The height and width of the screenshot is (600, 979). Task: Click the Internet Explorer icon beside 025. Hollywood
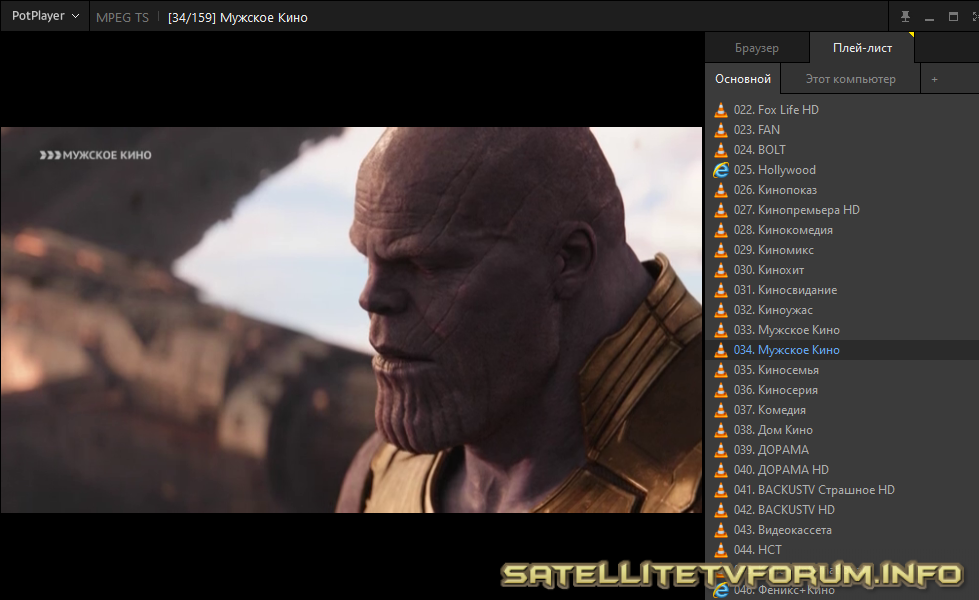tap(721, 170)
